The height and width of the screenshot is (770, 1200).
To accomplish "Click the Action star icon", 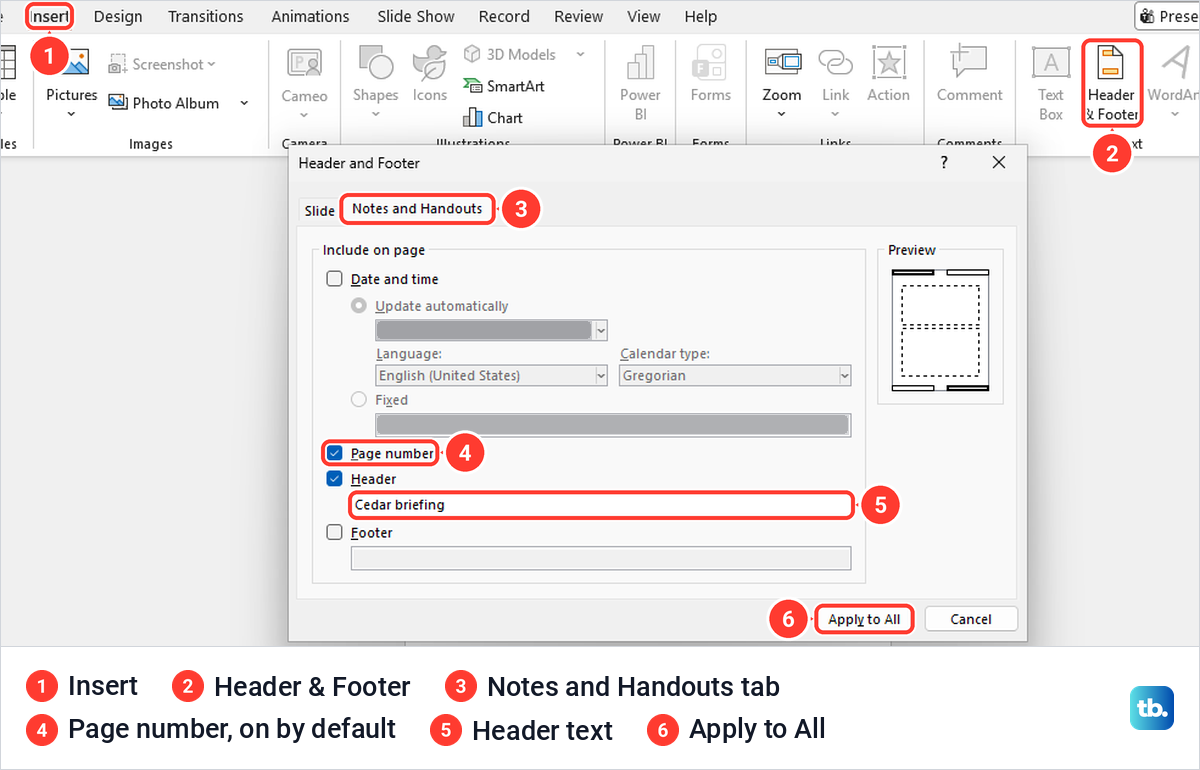I will 888,62.
